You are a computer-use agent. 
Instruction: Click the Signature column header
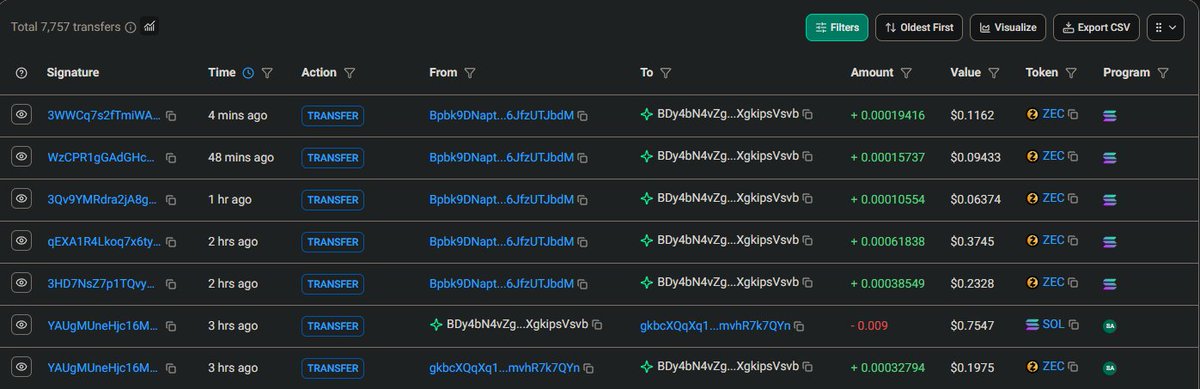click(73, 73)
